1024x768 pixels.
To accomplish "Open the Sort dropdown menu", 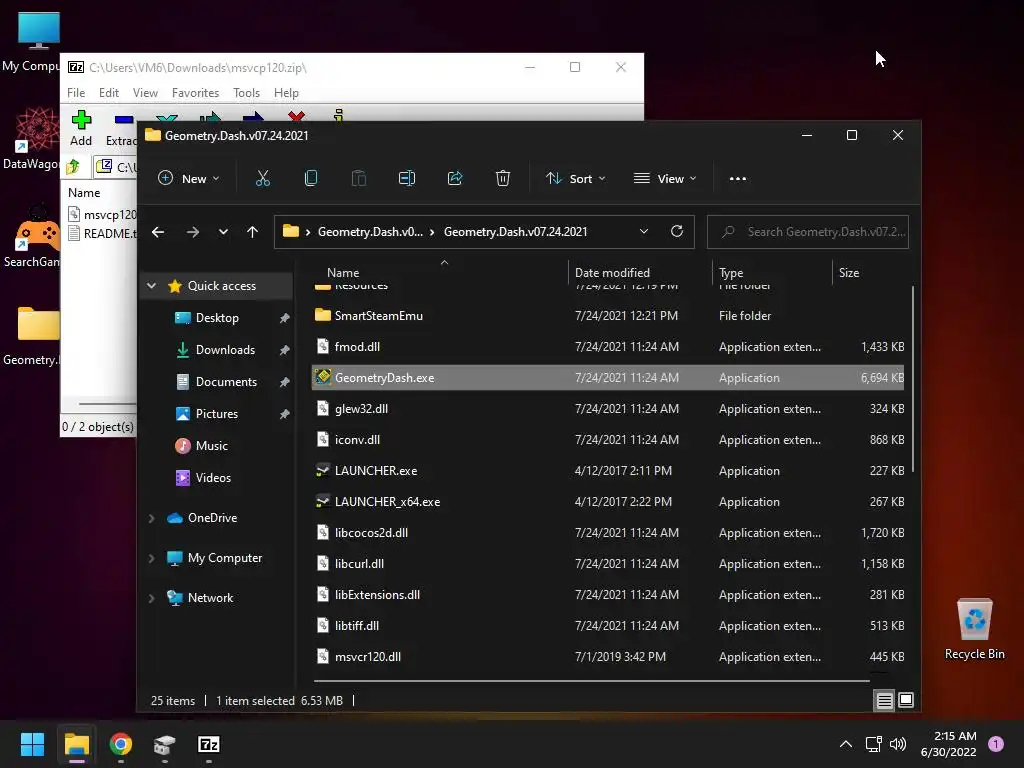I will click(576, 178).
